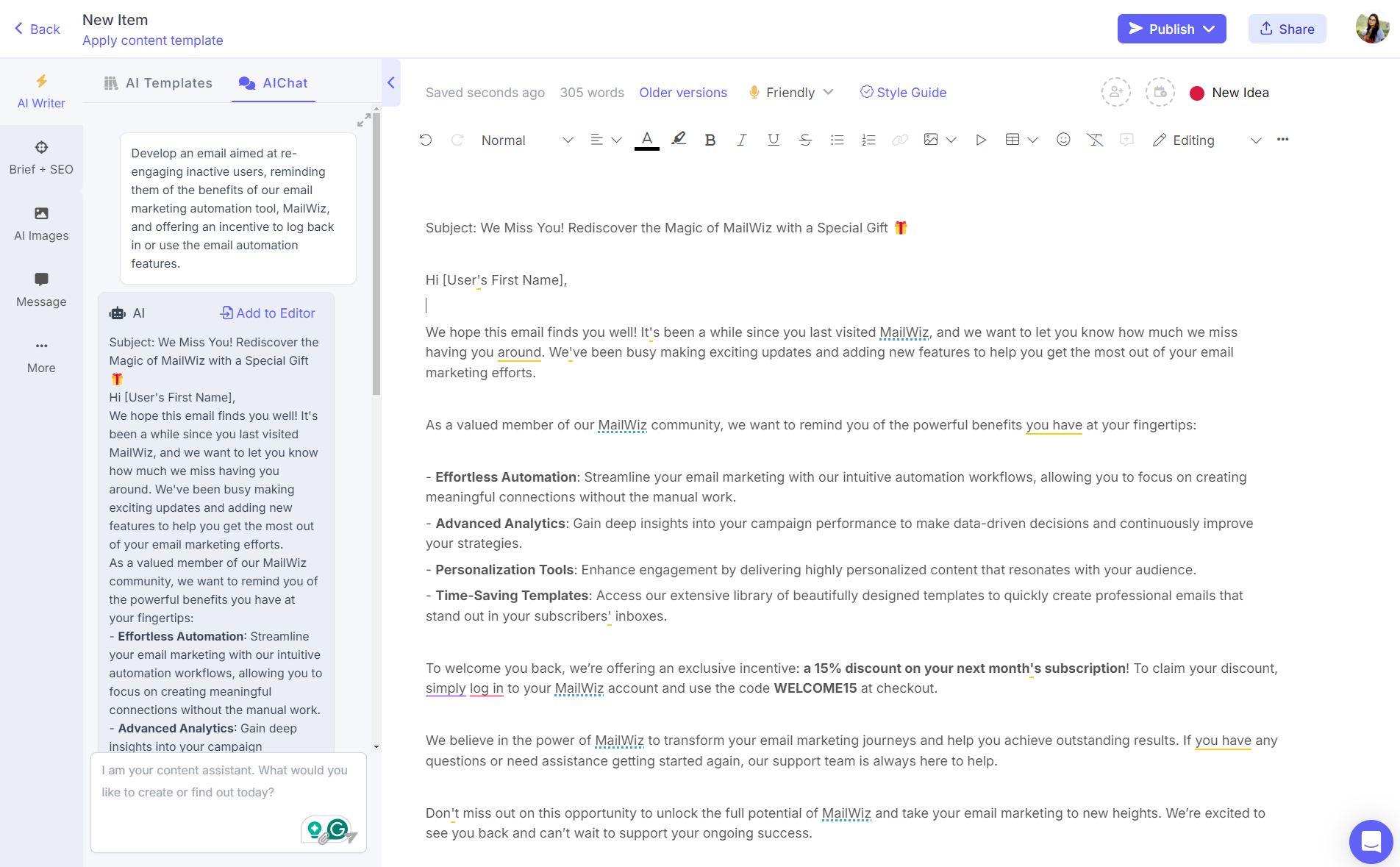Image resolution: width=1400 pixels, height=867 pixels.
Task: Click the Undo icon in toolbar
Action: pyautogui.click(x=426, y=140)
